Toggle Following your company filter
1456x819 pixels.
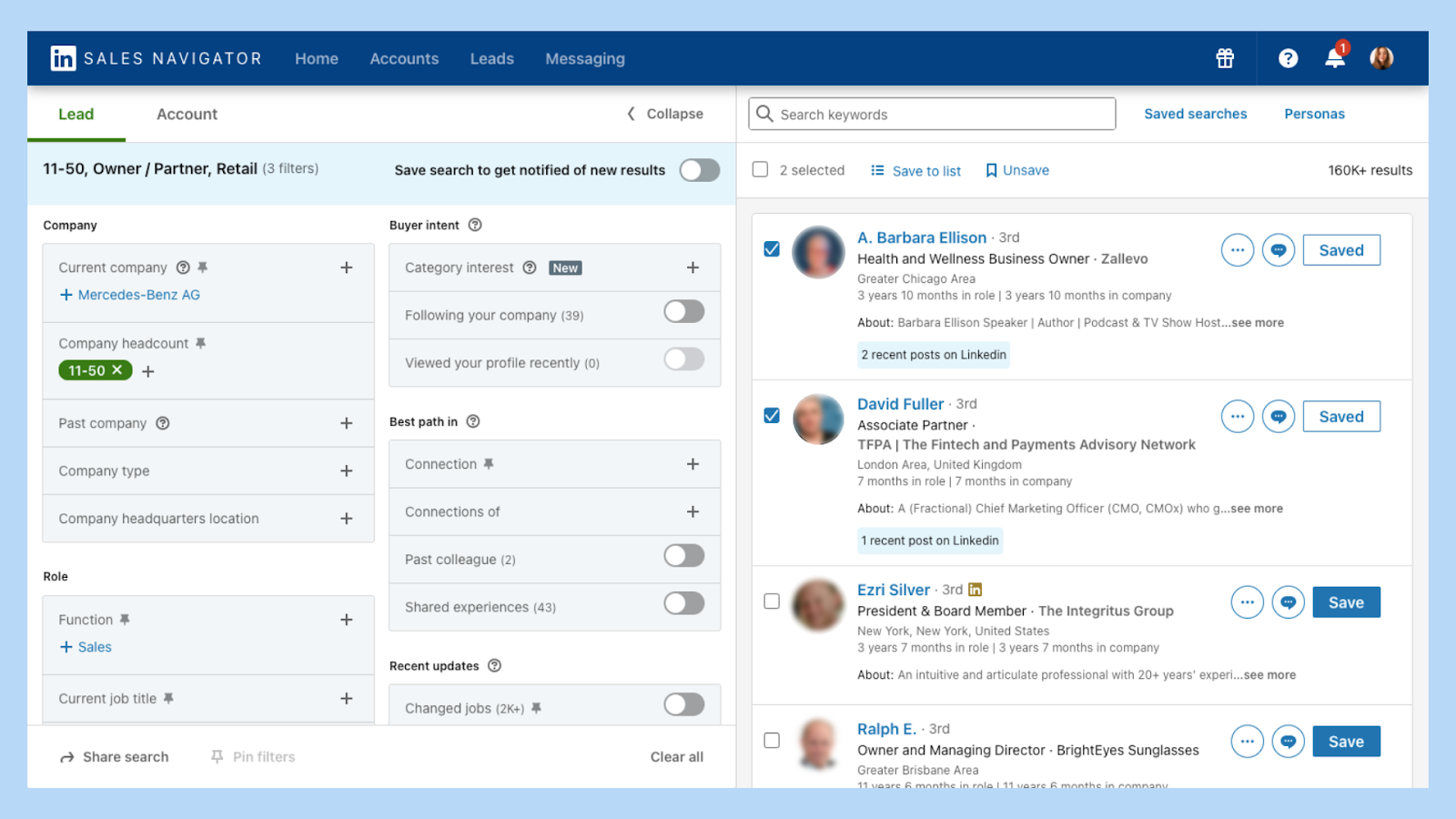pyautogui.click(x=684, y=311)
